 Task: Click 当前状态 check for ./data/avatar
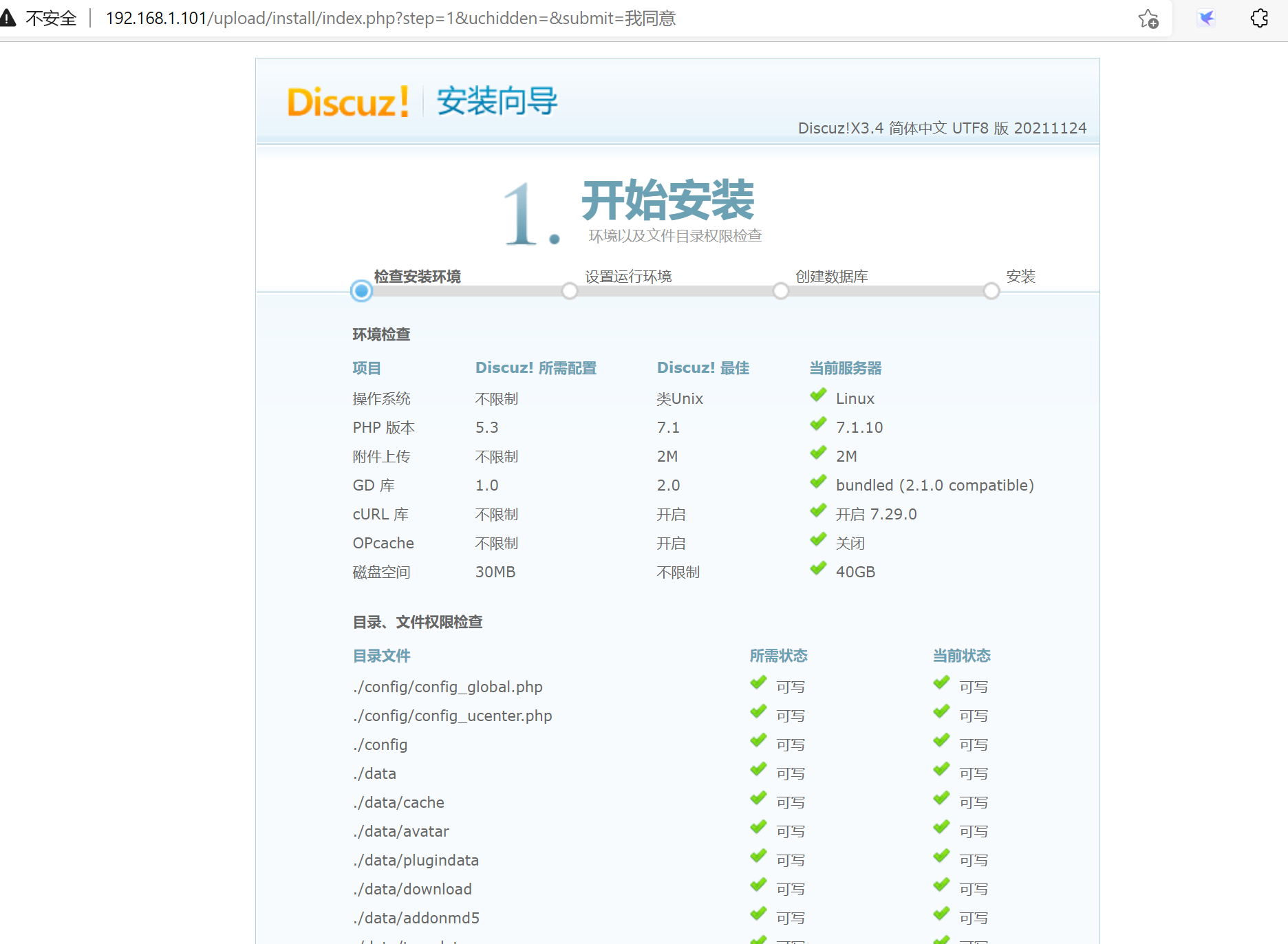[x=941, y=828]
